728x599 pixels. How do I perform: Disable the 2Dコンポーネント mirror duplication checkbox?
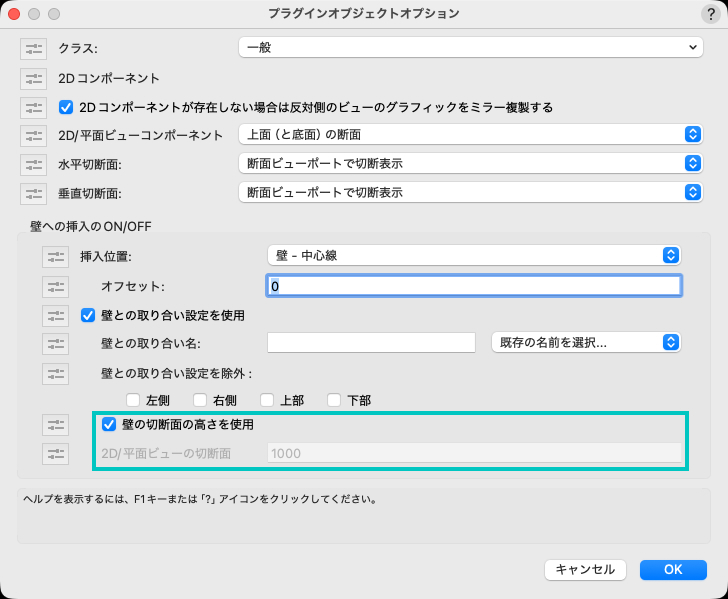(67, 107)
